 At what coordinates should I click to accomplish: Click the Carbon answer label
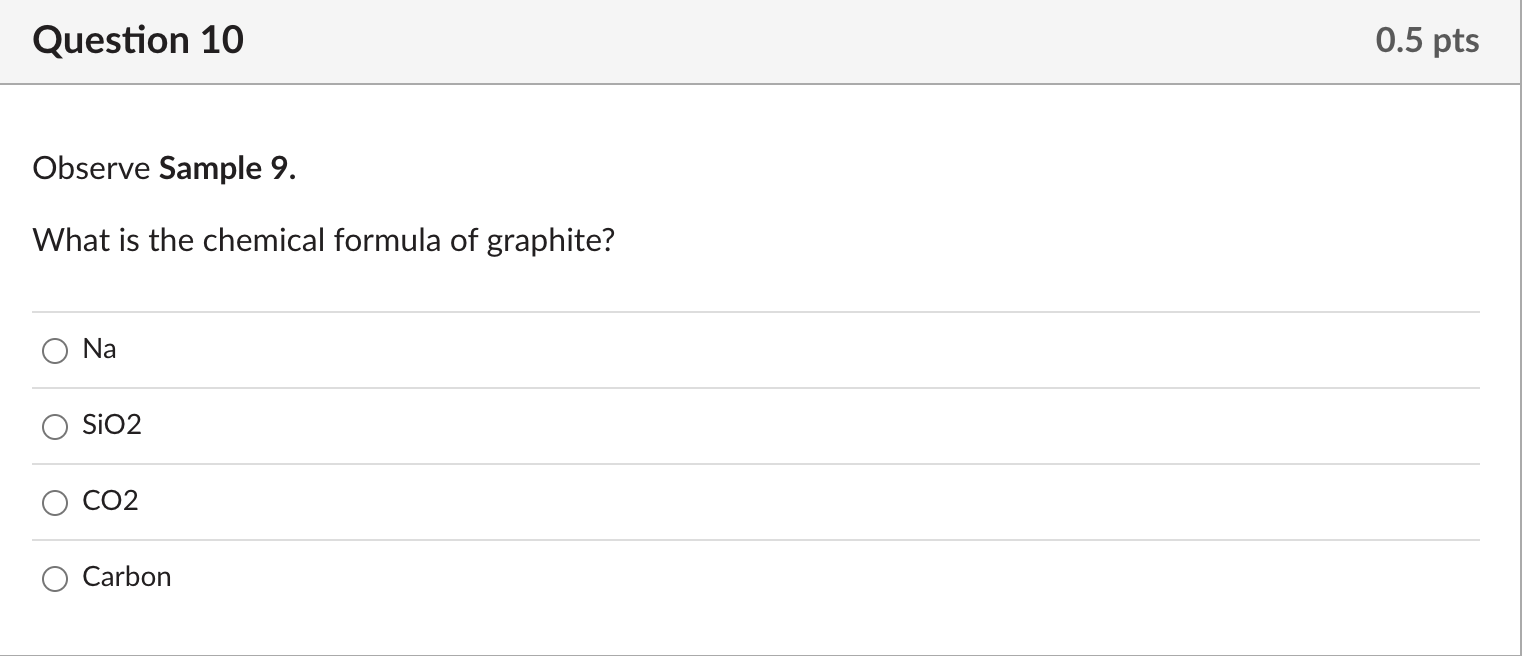click(x=127, y=577)
